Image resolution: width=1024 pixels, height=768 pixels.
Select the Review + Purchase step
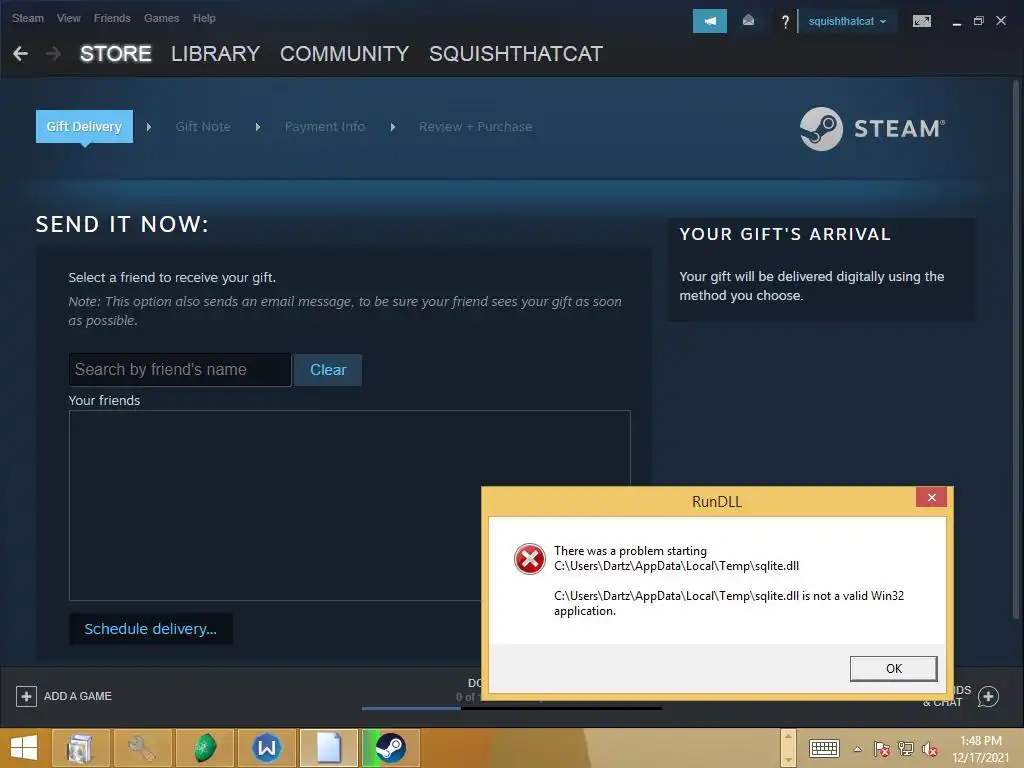pyautogui.click(x=475, y=127)
